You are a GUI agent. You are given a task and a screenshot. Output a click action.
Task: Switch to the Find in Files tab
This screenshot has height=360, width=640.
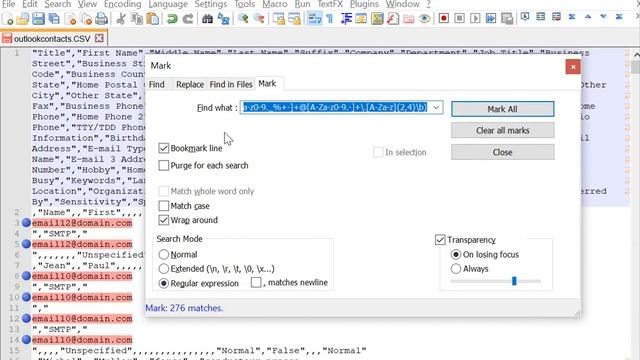pyautogui.click(x=231, y=84)
